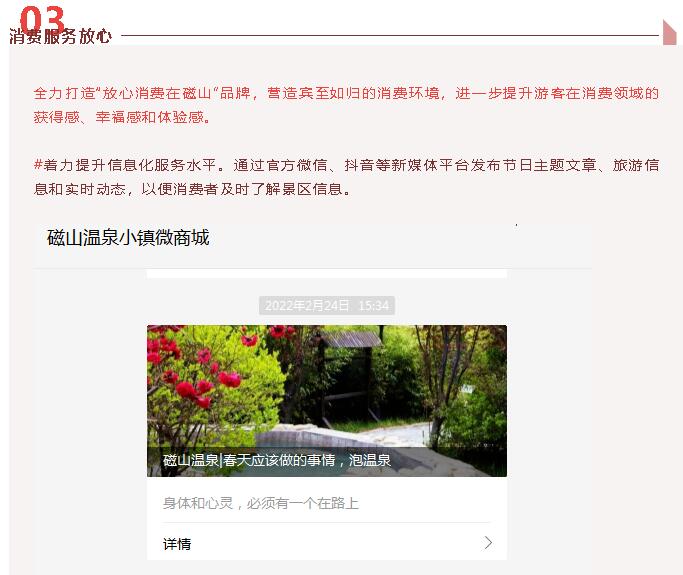
Task: Open the hot spring article thumbnail image
Action: coord(327,401)
